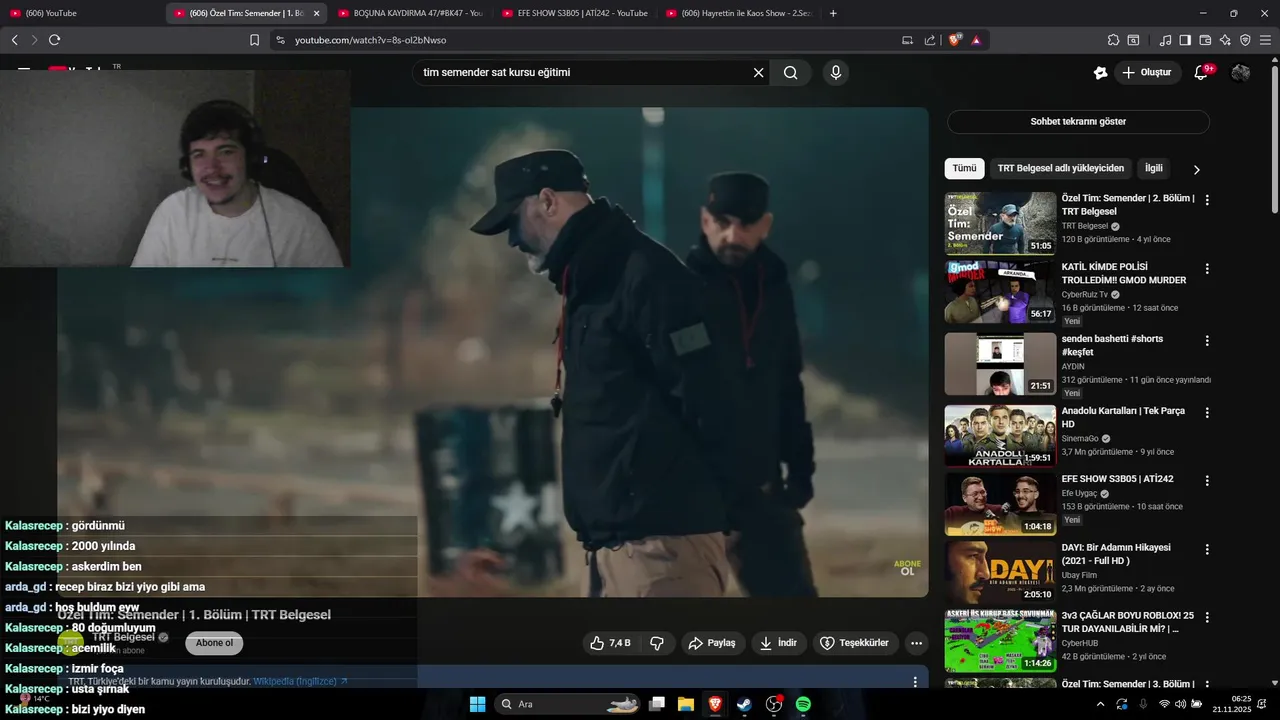Open the Leo AI sparkle icon
The width and height of the screenshot is (1280, 720).
(x=1225, y=40)
